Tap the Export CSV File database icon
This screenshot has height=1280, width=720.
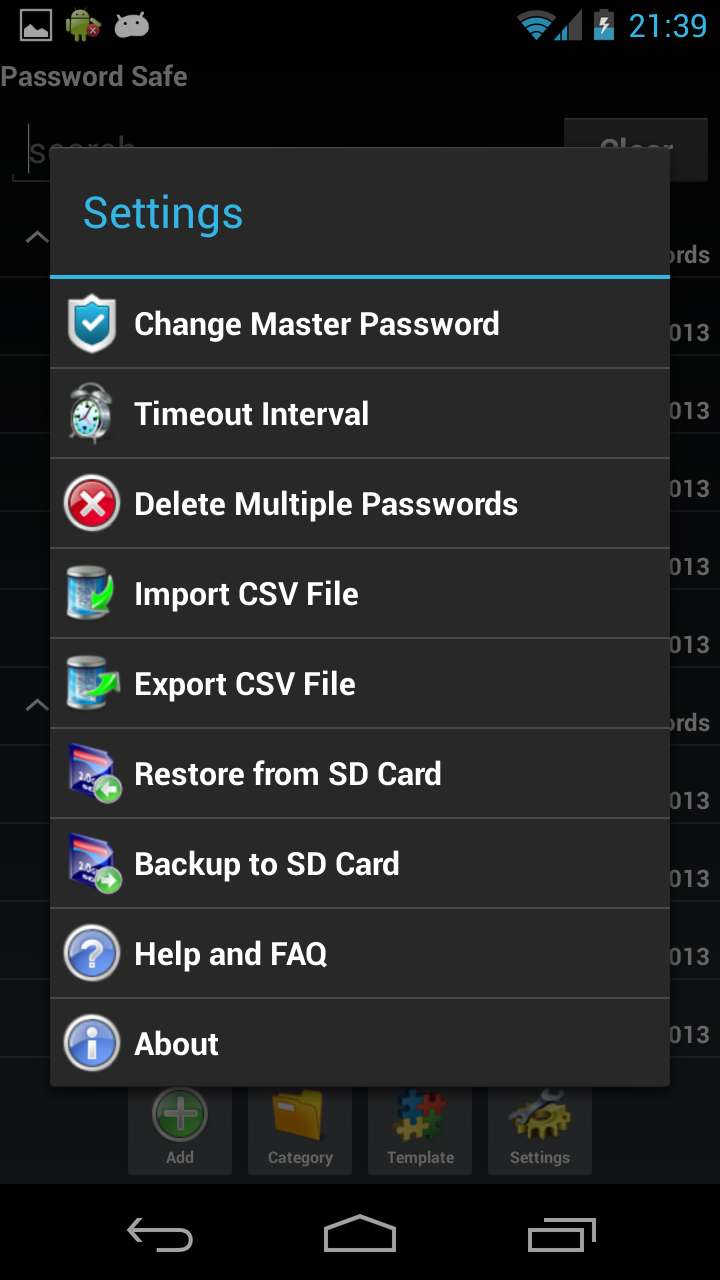91,683
